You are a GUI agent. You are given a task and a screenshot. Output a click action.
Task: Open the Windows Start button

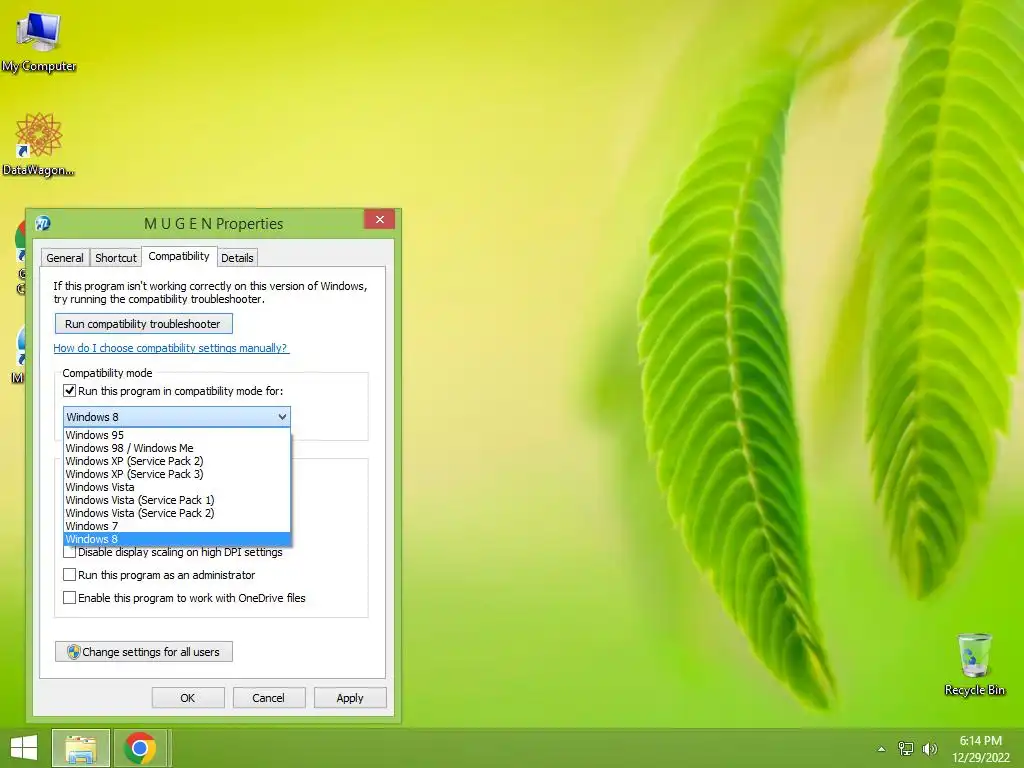click(24, 748)
